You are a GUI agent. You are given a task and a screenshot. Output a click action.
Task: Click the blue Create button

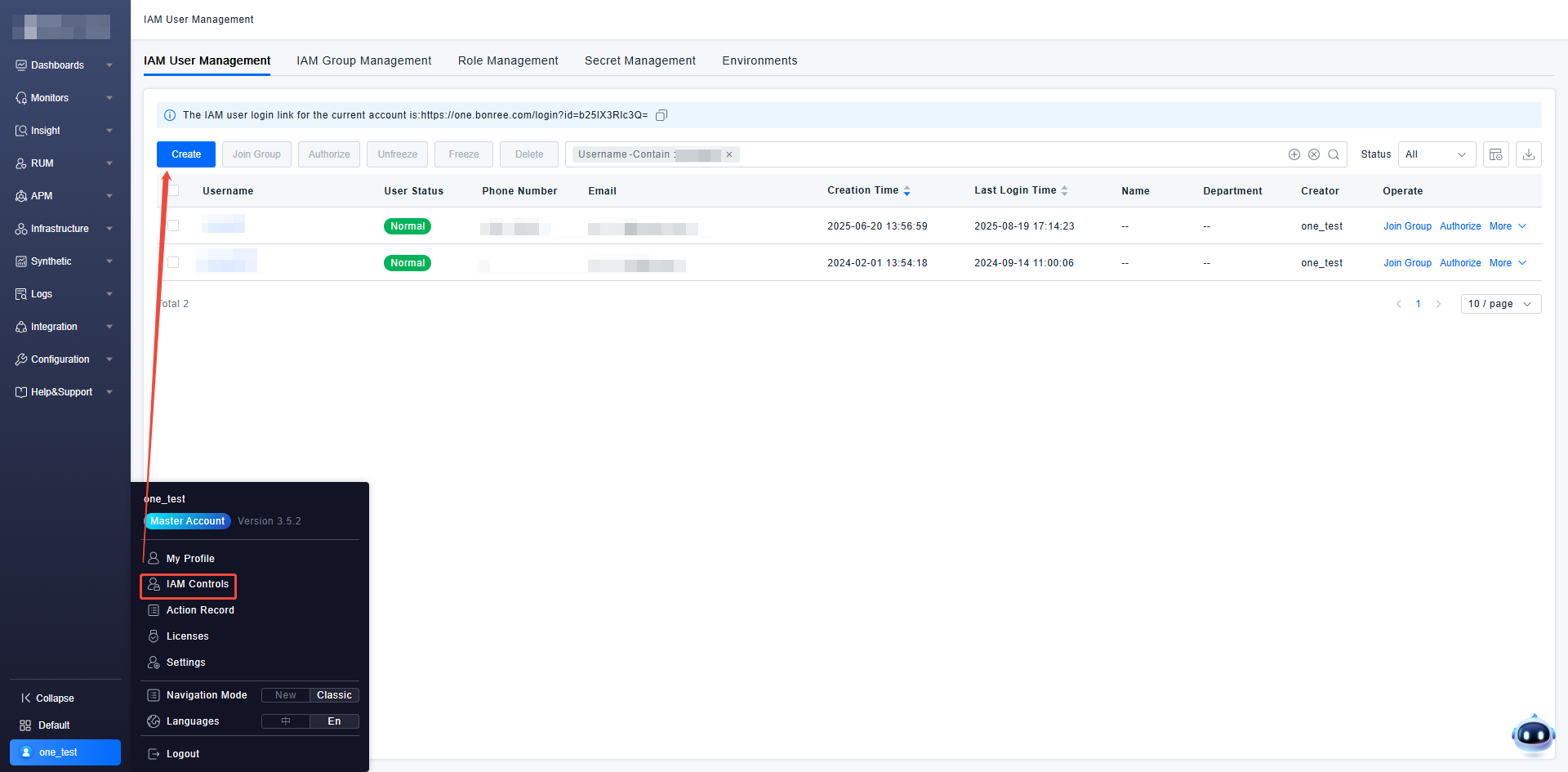[x=186, y=154]
